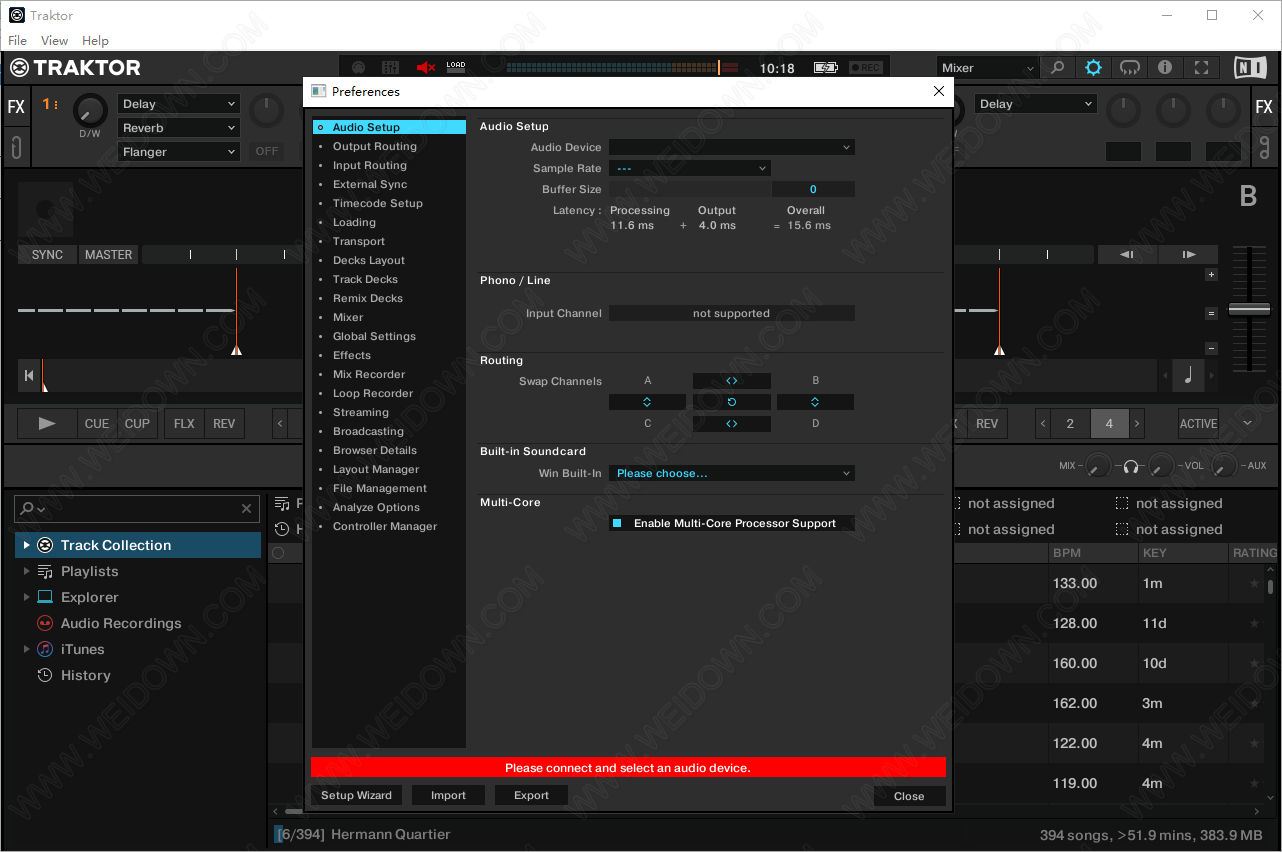Click the REC record indicator in the header
The width and height of the screenshot is (1282, 852).
coord(866,68)
